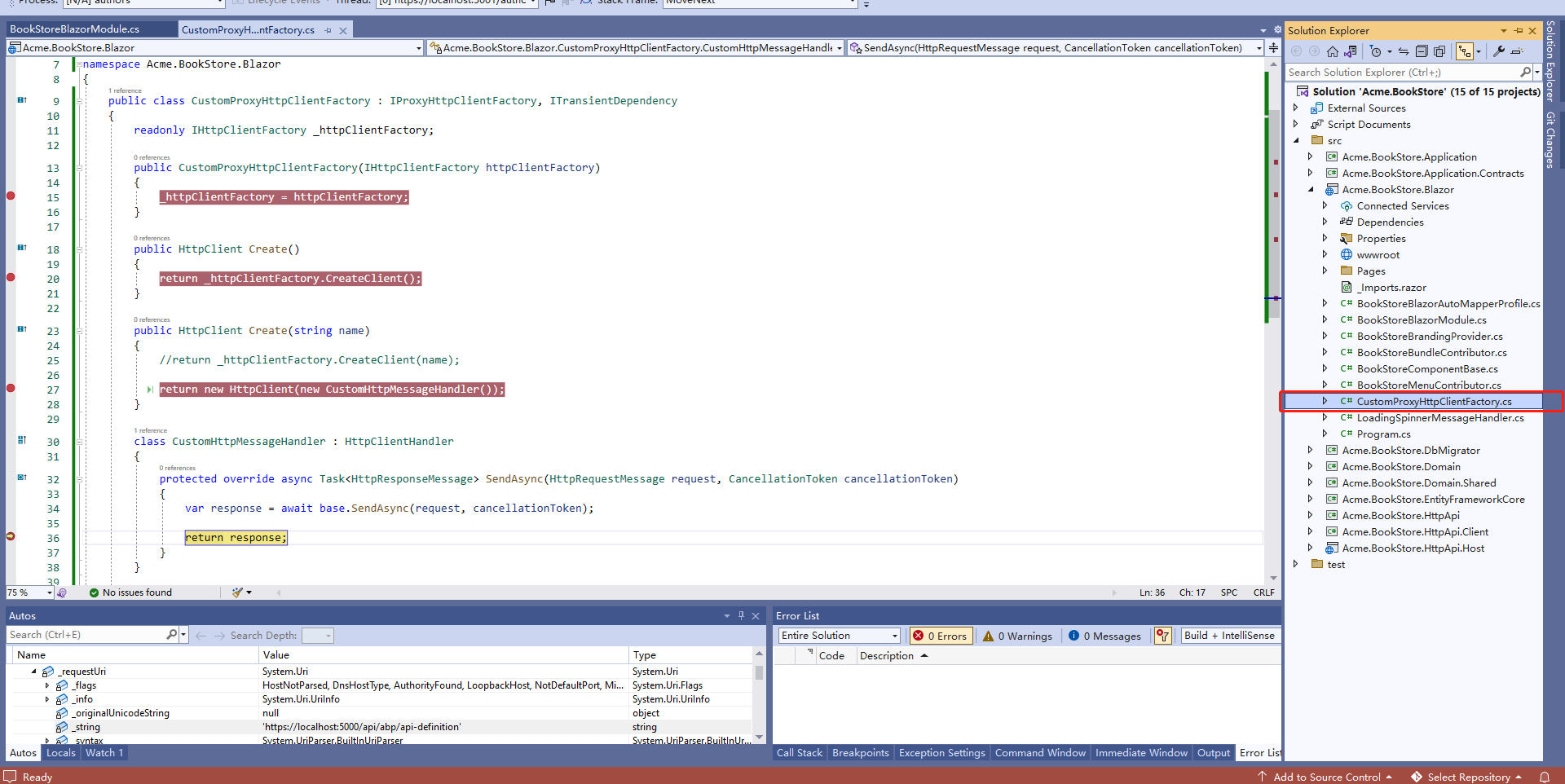Toggle Preview Selected Items in Solution Explorer
The width and height of the screenshot is (1565, 784).
pos(1440,51)
